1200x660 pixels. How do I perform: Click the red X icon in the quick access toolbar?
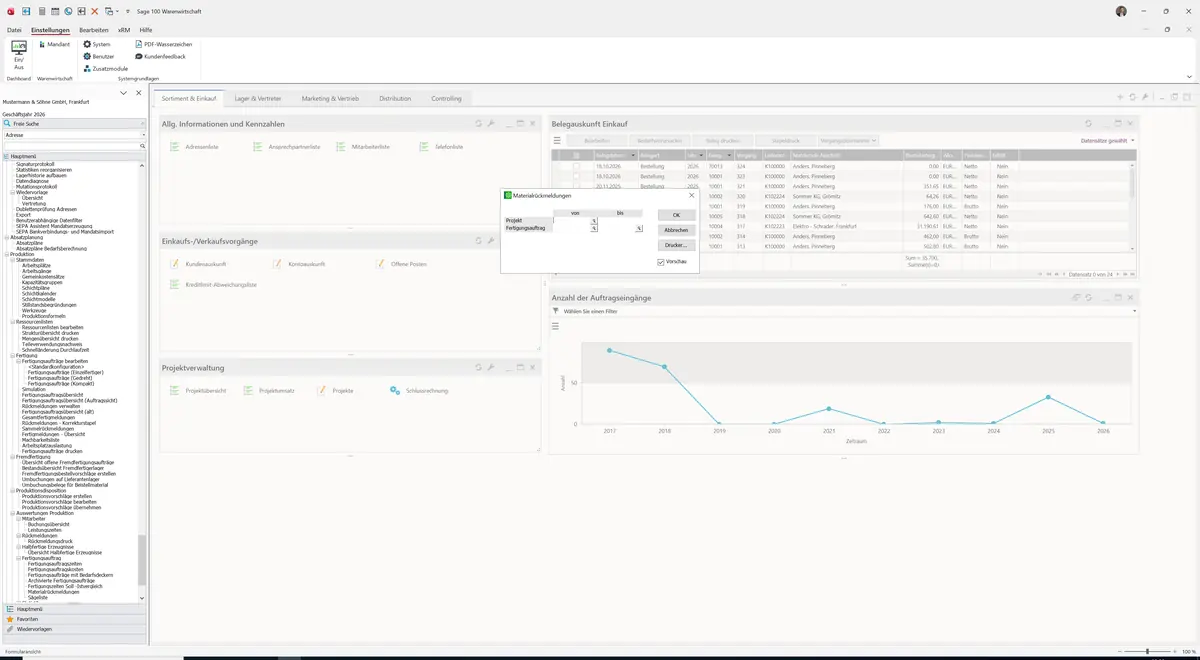point(94,11)
